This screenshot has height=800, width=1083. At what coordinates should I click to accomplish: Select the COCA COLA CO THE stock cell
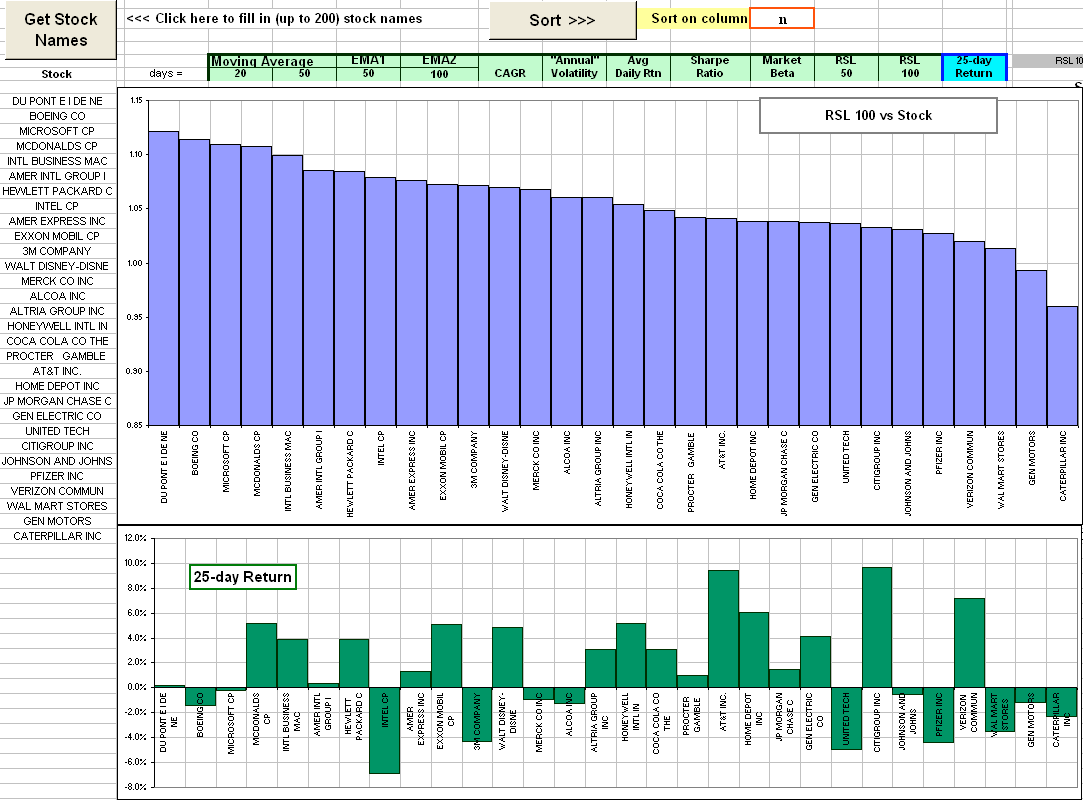57,341
